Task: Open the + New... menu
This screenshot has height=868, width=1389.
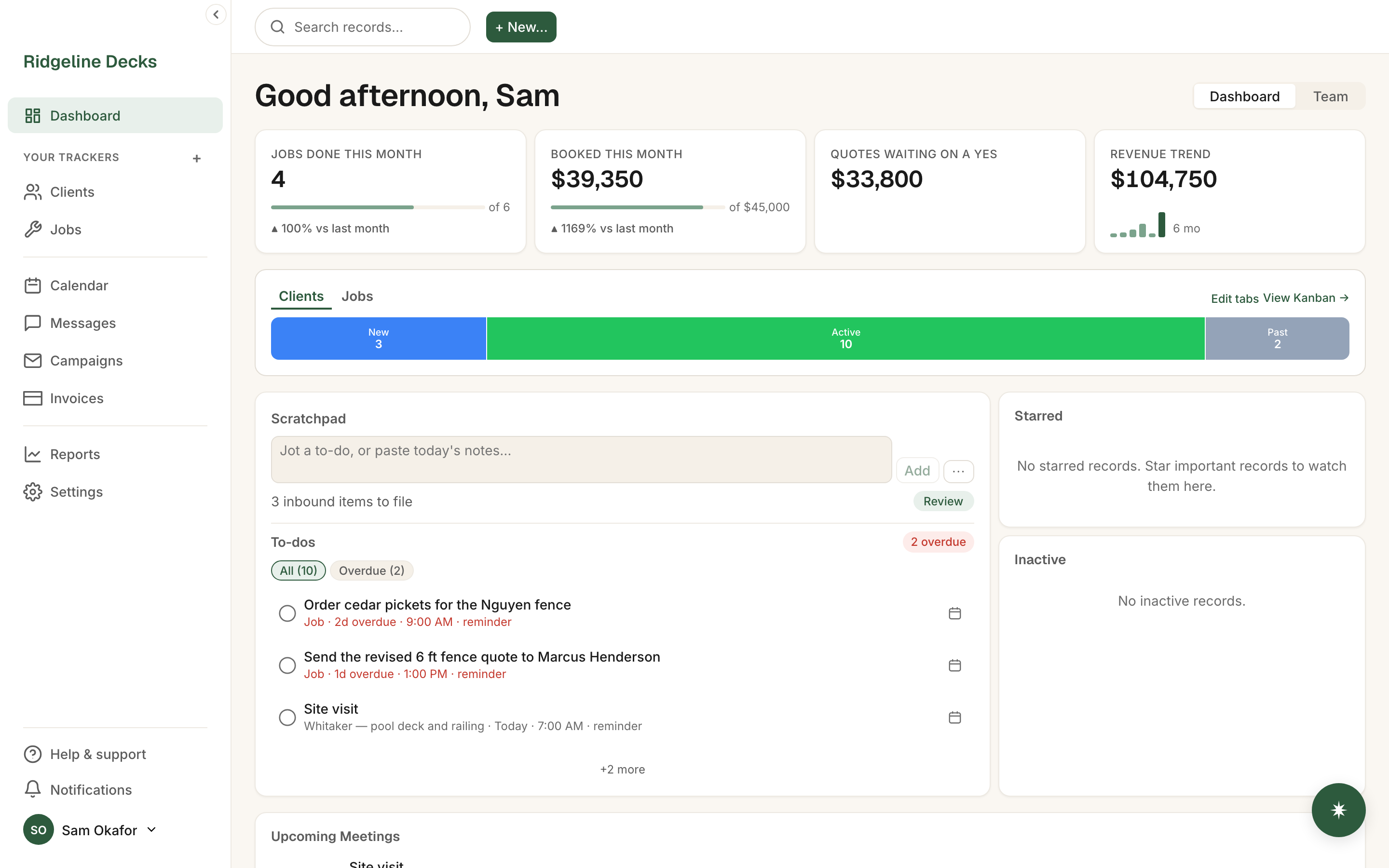Action: 521,27
